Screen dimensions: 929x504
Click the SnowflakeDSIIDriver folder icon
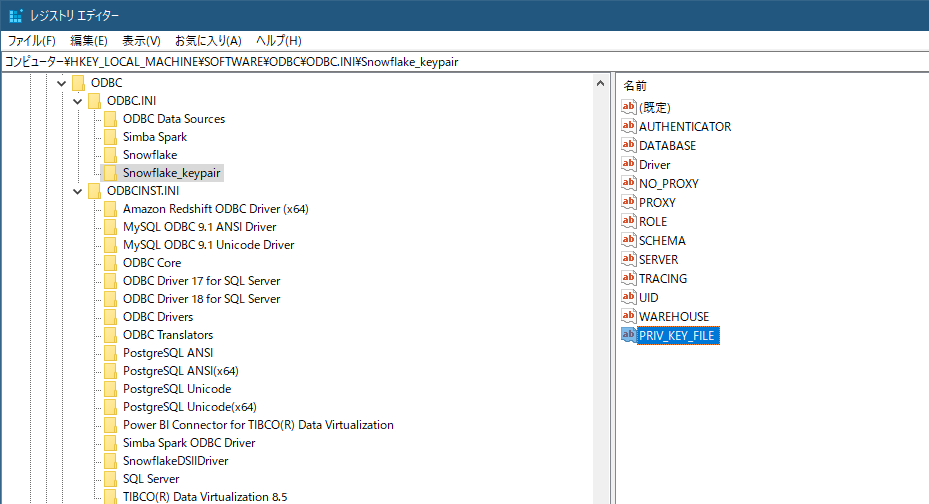click(x=110, y=461)
